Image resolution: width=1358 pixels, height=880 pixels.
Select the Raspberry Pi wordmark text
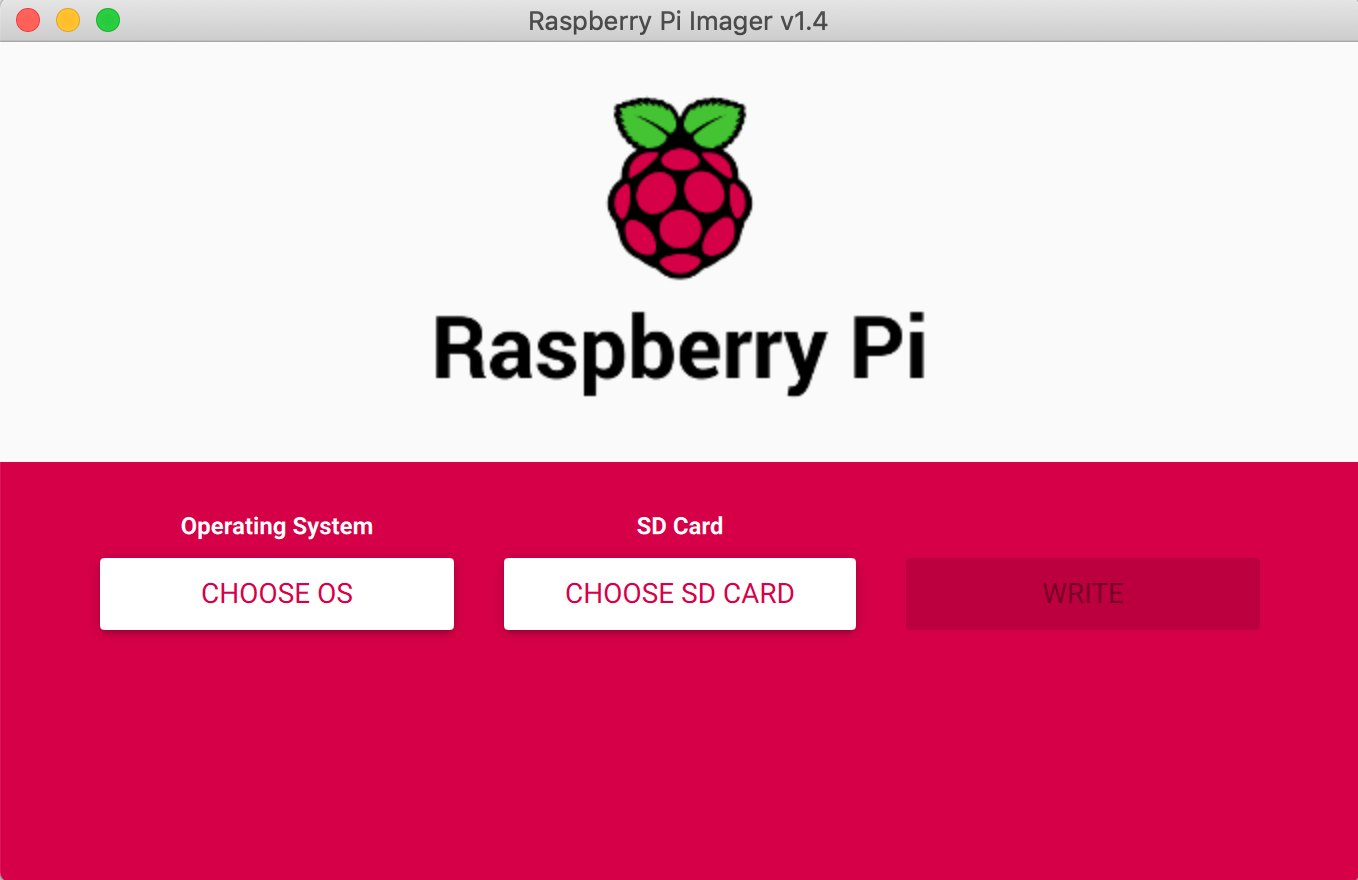point(679,348)
